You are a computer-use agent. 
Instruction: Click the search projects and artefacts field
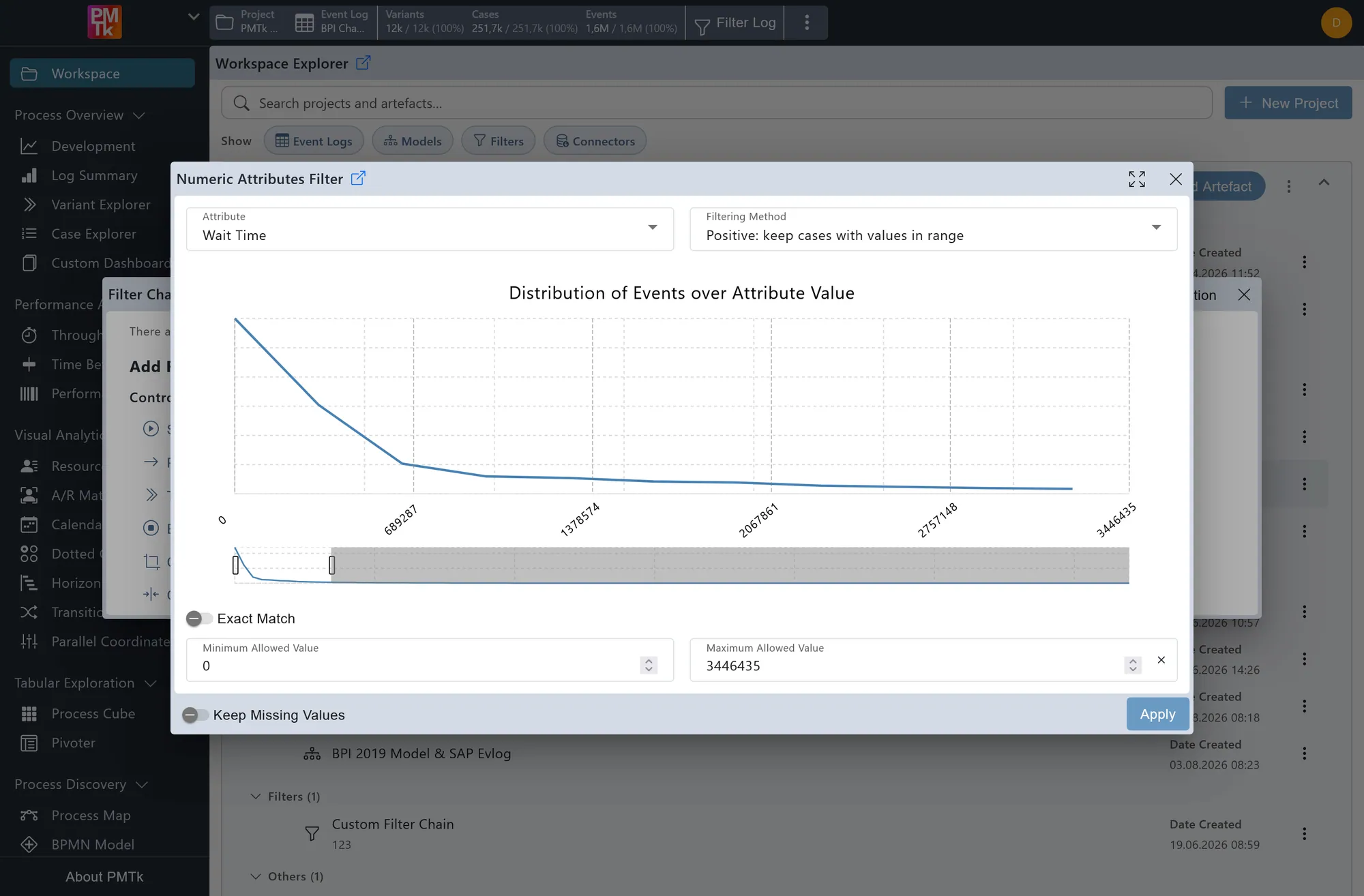click(716, 103)
